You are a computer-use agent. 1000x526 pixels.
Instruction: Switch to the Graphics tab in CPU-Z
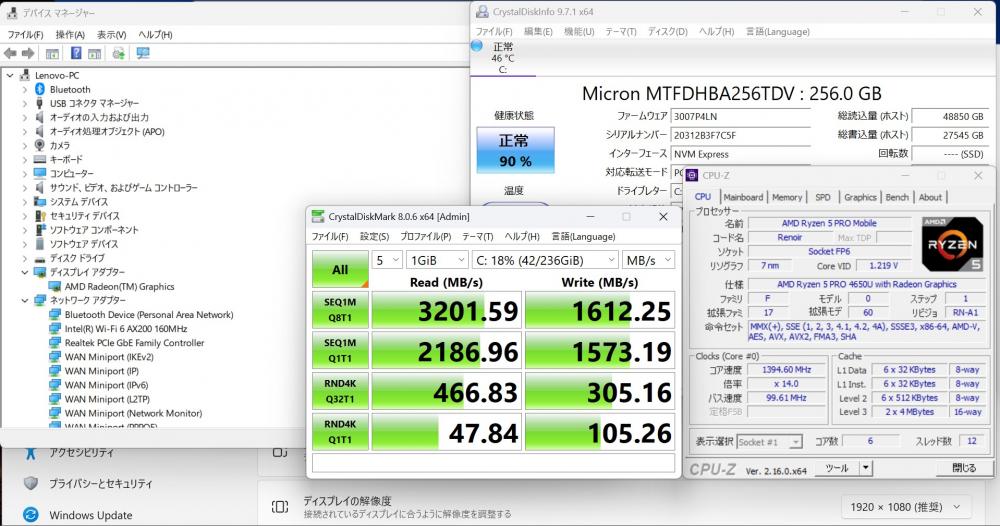[x=860, y=197]
